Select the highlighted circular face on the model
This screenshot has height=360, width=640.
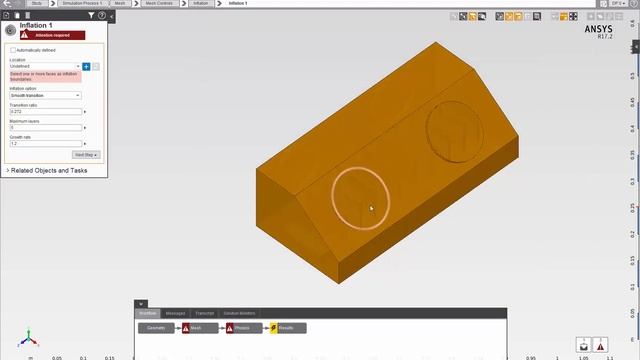(x=360, y=198)
